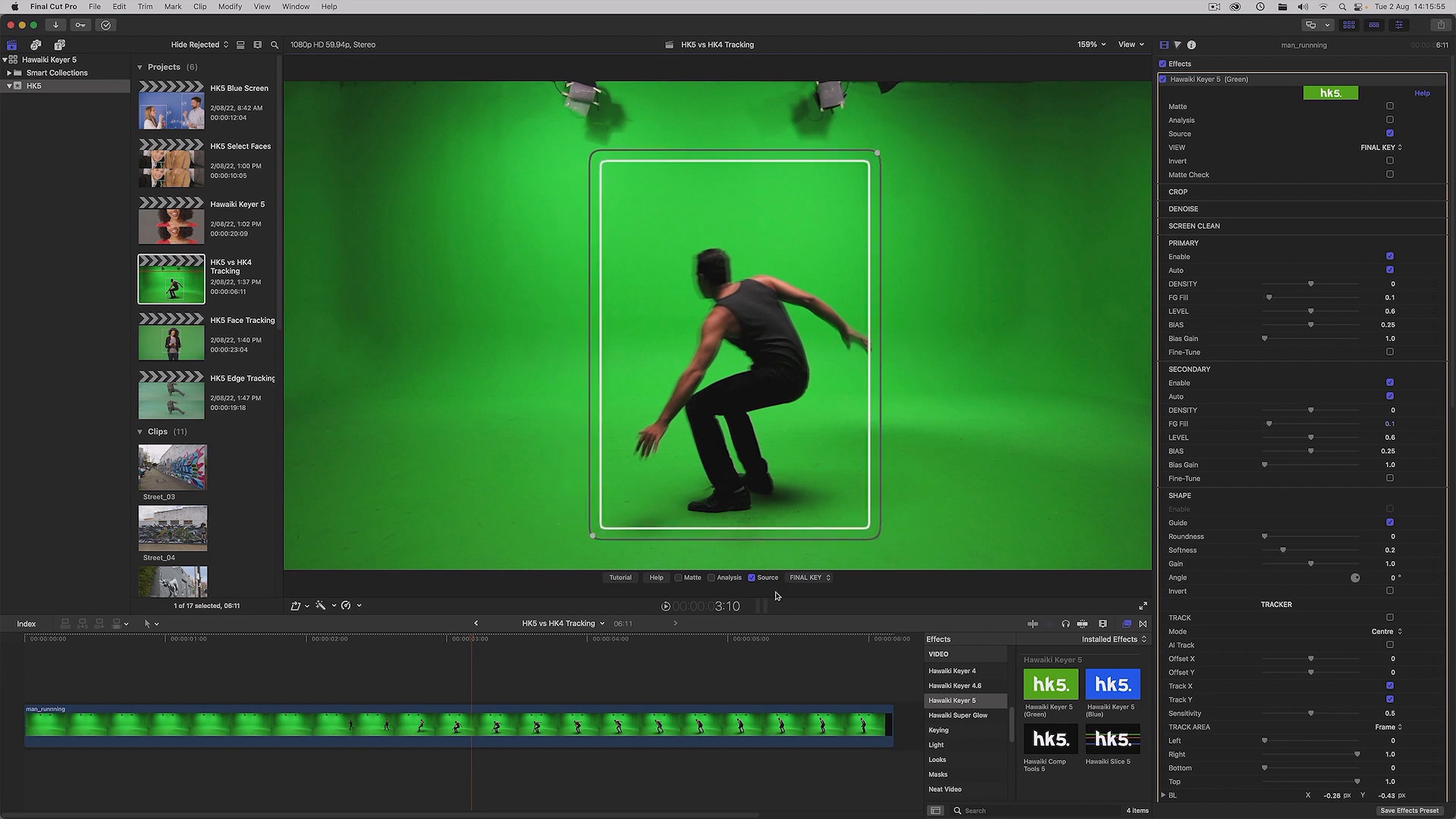Enable the AI Track checkbox
1456x819 pixels.
(1390, 645)
